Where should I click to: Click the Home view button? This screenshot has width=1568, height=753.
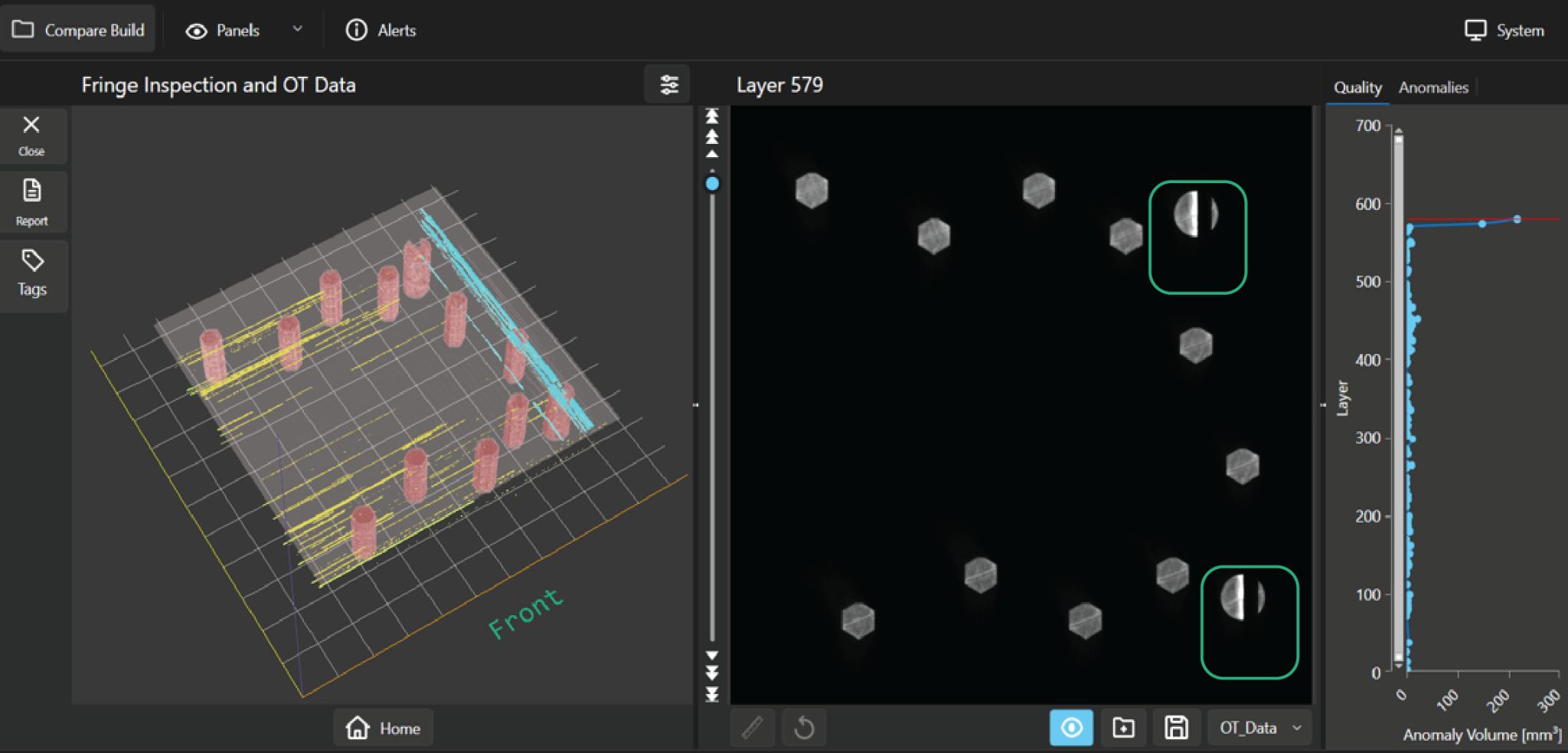(x=383, y=728)
